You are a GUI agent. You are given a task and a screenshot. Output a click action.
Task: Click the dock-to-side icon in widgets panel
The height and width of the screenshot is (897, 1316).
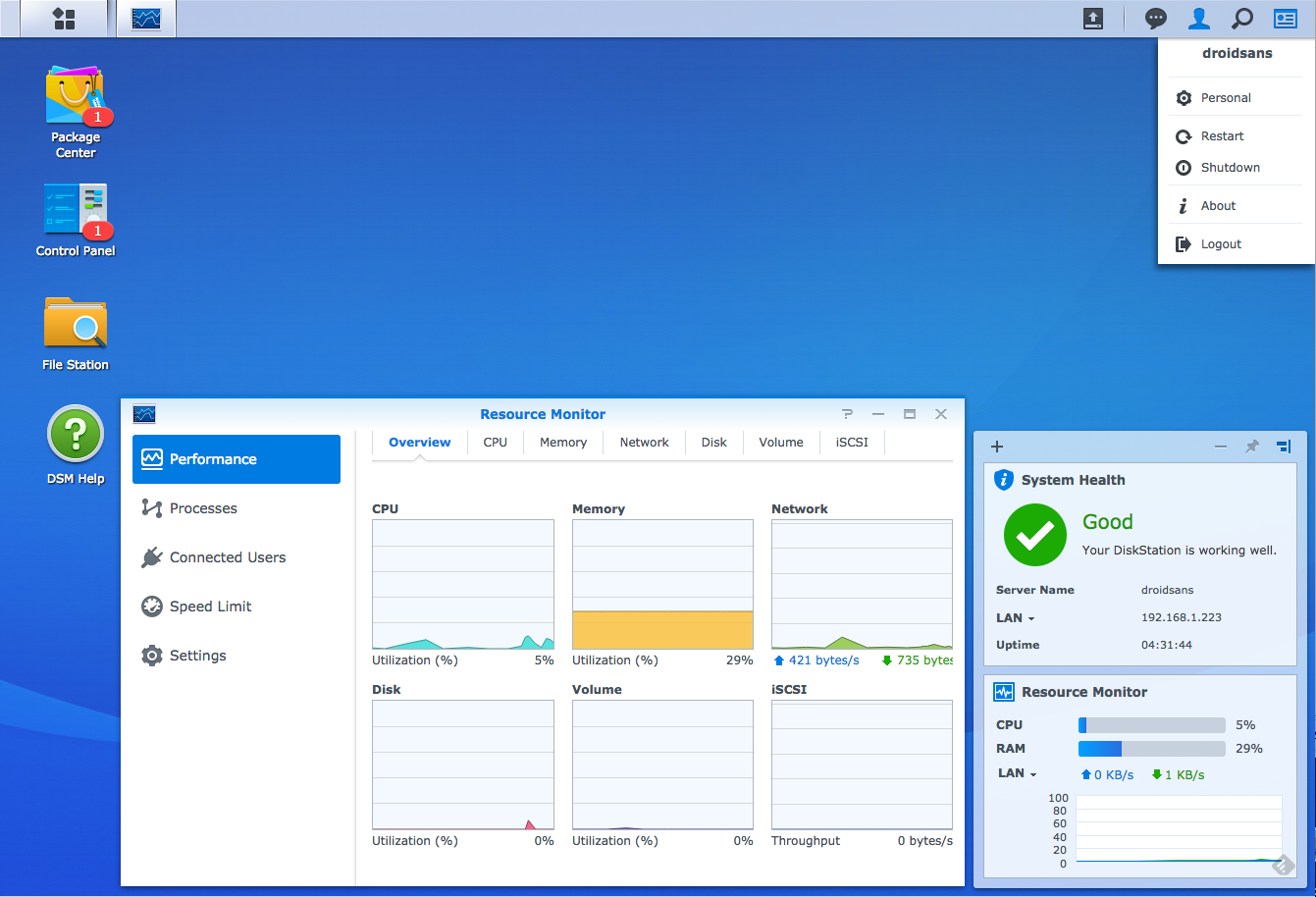click(1284, 447)
